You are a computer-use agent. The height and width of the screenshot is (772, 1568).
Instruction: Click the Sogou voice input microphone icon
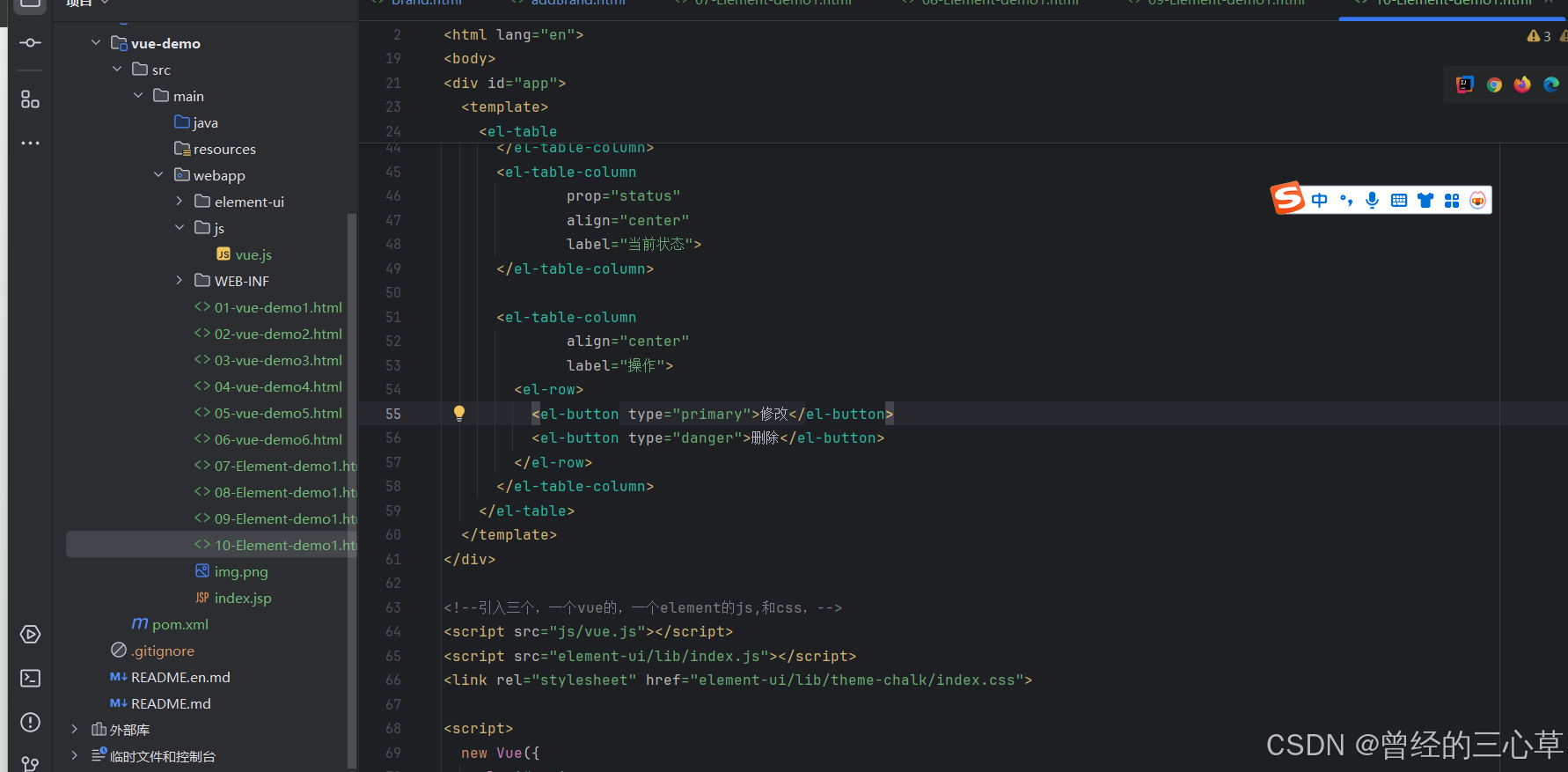[1372, 200]
